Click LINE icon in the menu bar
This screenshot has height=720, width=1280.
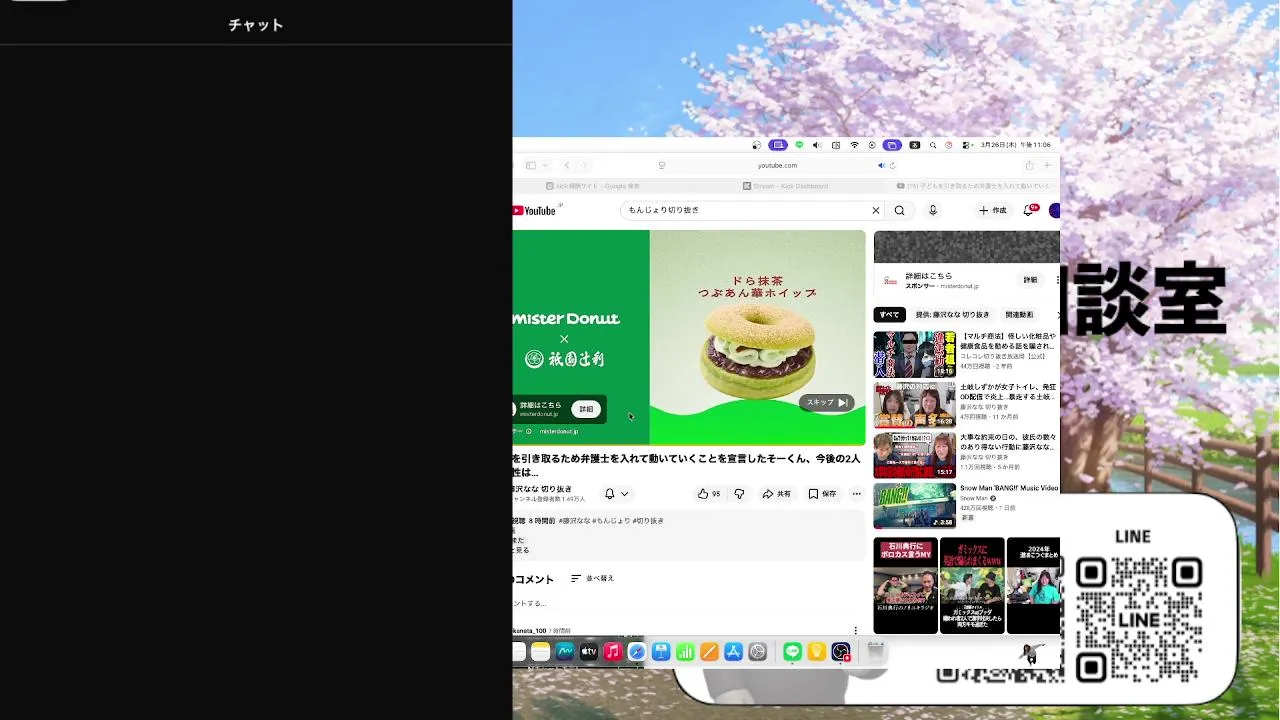[x=799, y=145]
